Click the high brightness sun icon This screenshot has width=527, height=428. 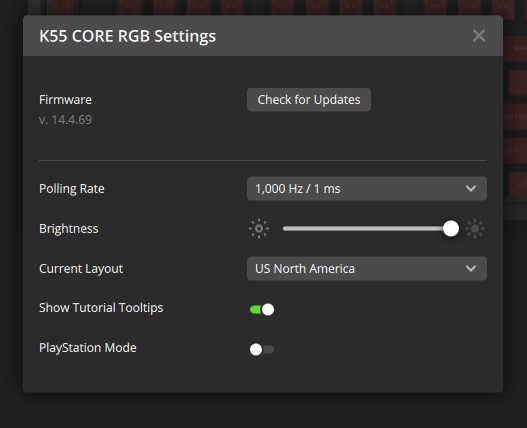475,229
